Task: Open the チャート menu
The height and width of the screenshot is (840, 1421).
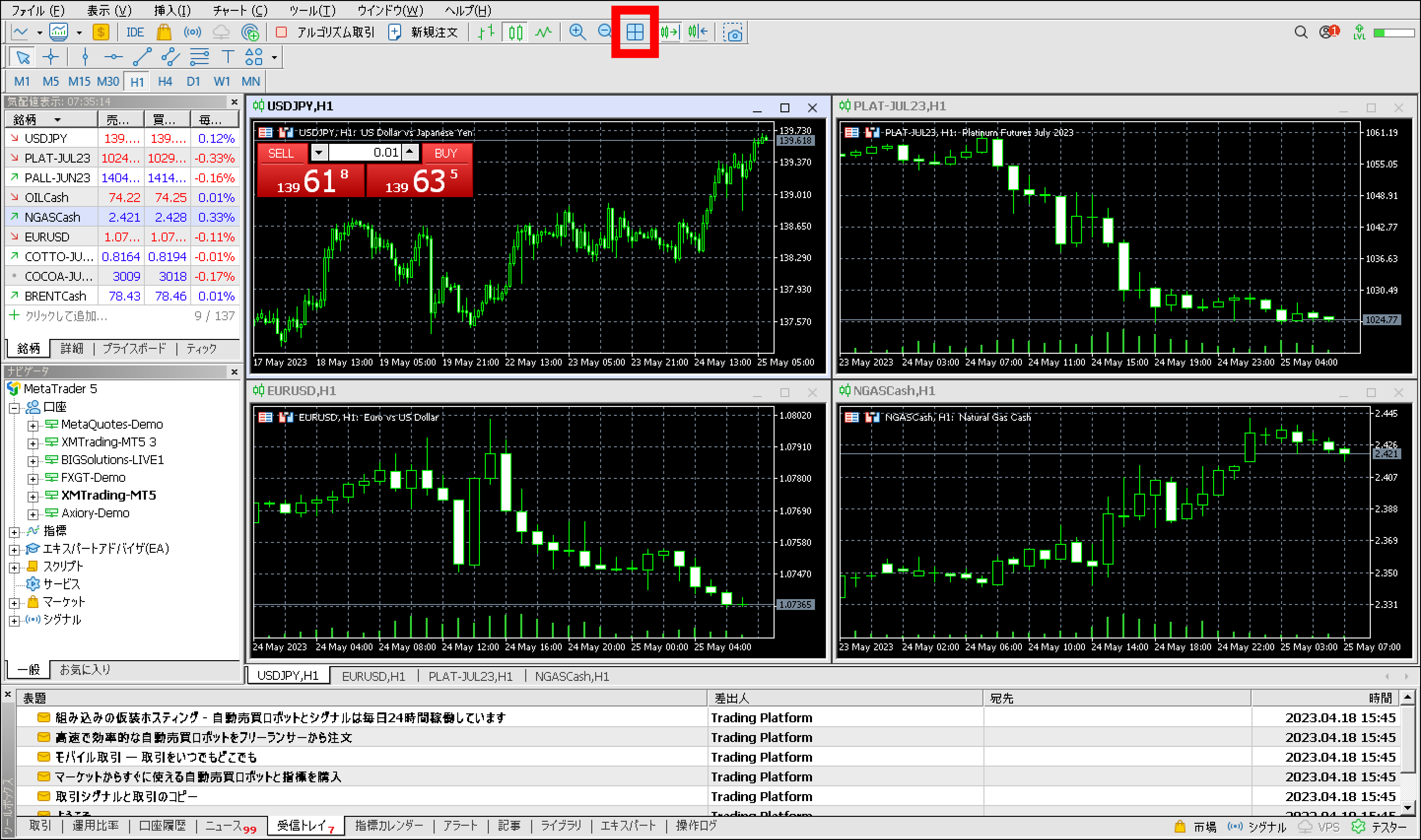Action: pos(240,10)
